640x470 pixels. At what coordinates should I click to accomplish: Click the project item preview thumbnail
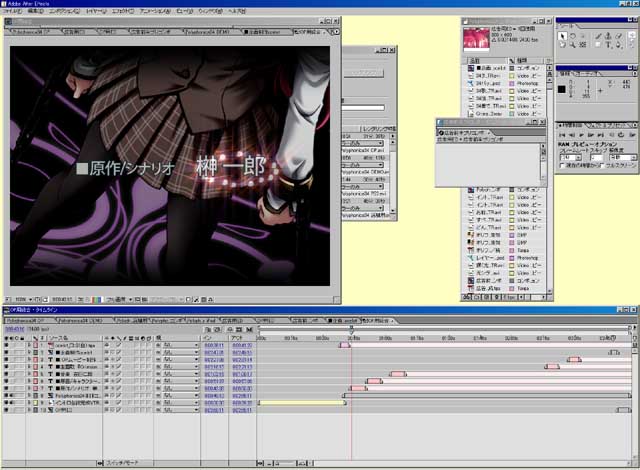click(476, 38)
